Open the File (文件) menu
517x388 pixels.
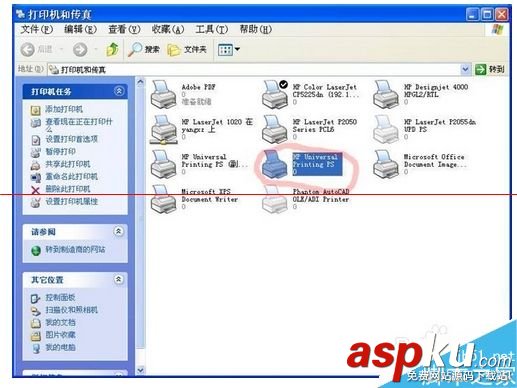[37, 29]
